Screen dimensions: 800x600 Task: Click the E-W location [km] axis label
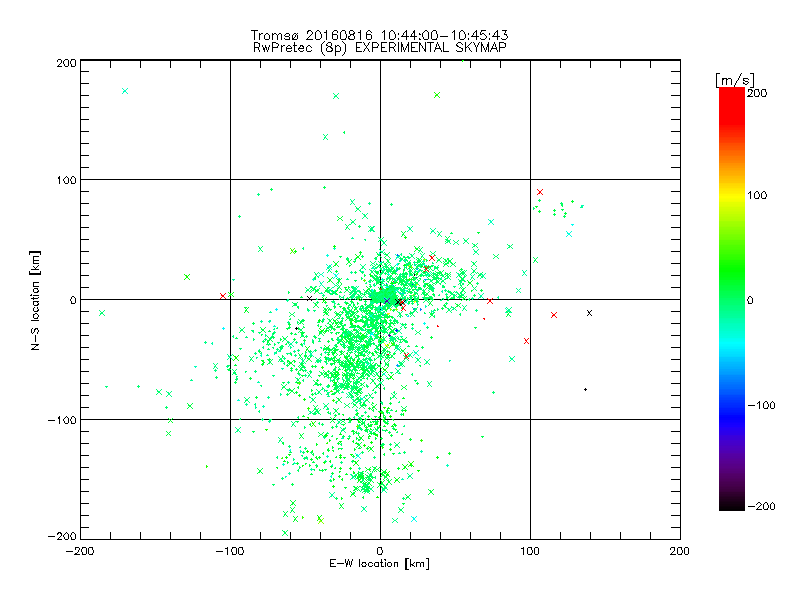[379, 564]
